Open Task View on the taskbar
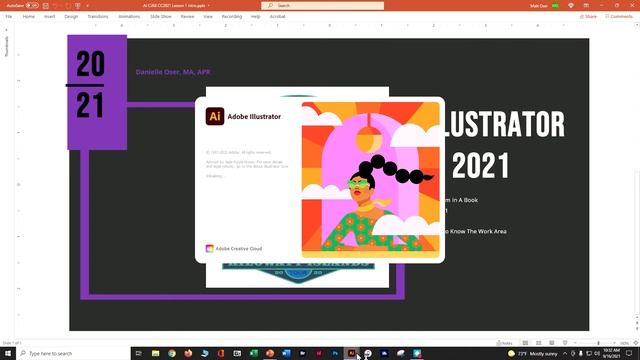 139,353
